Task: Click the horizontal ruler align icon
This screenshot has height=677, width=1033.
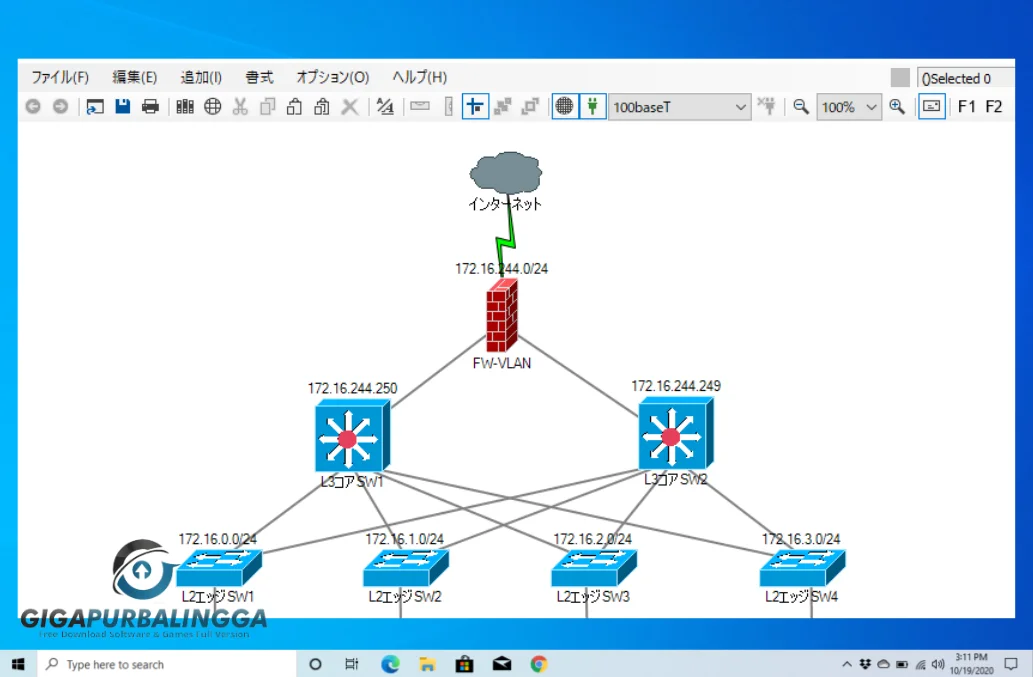Action: pyautogui.click(x=420, y=106)
